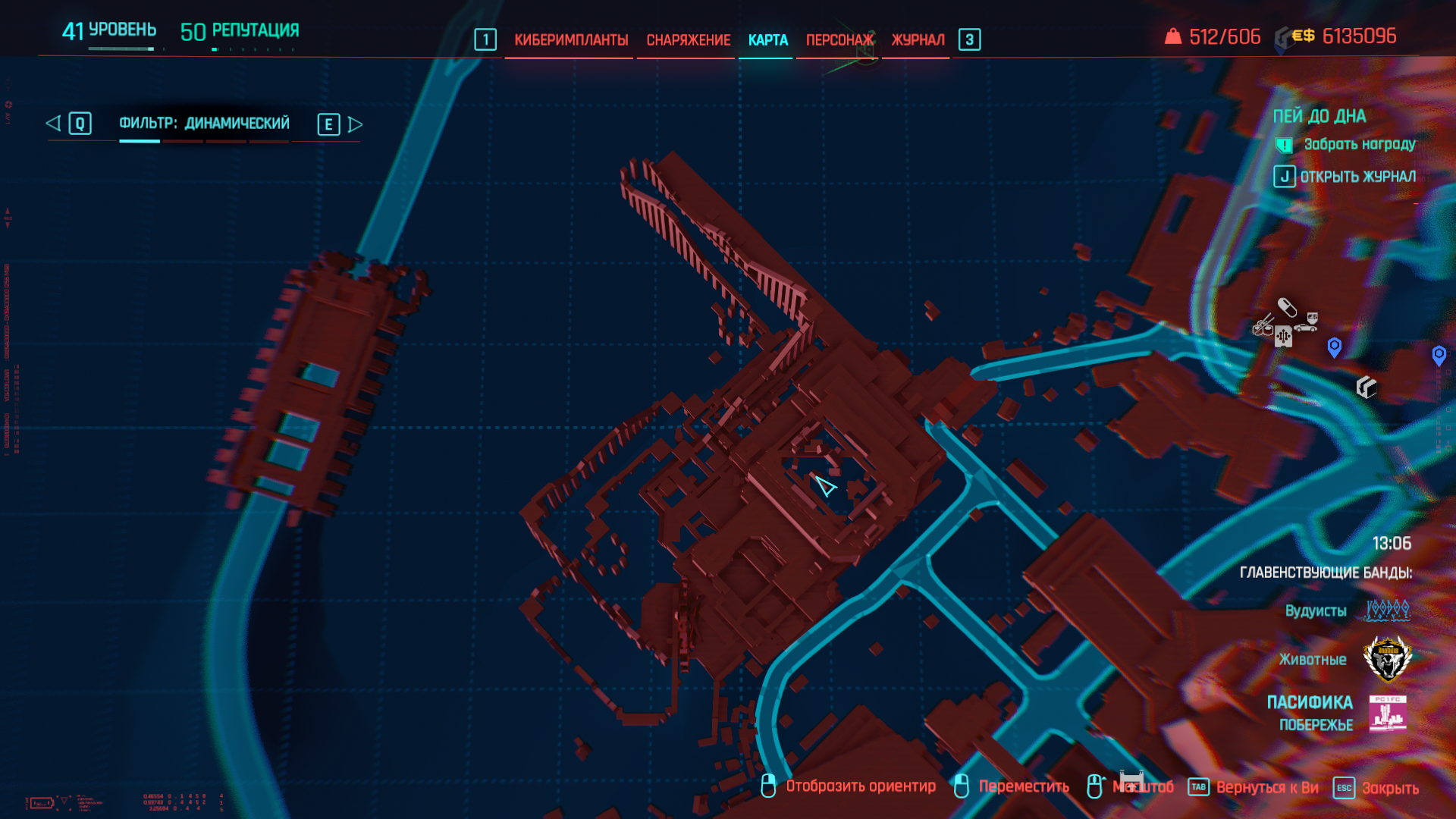
Task: Select the medical pill vendor map icon
Action: click(x=1287, y=306)
